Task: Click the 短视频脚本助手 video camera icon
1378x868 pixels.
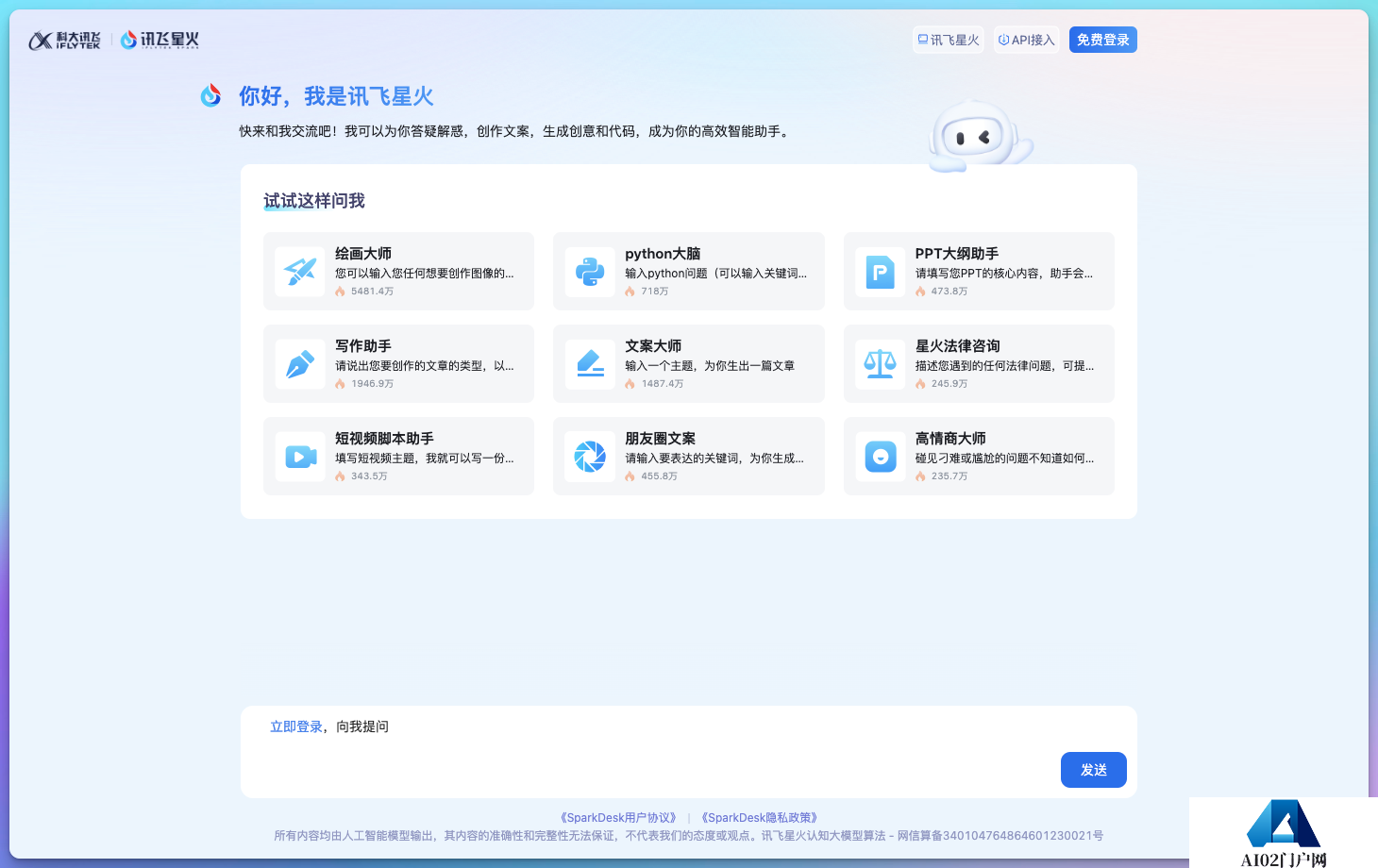Action: (x=300, y=457)
